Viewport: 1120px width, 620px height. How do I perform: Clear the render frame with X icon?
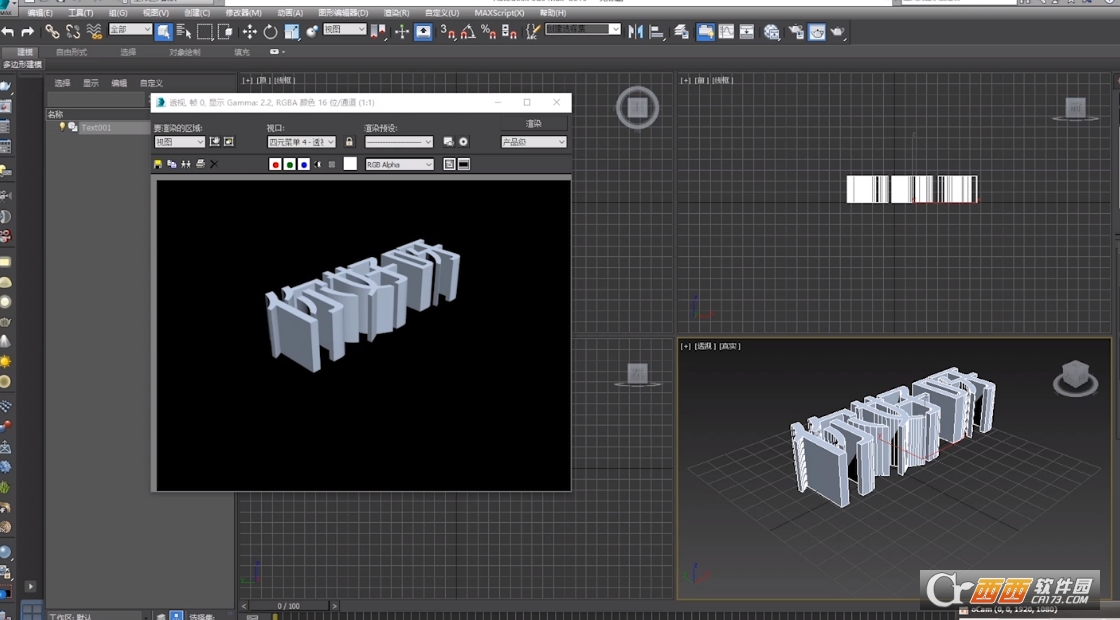point(213,164)
